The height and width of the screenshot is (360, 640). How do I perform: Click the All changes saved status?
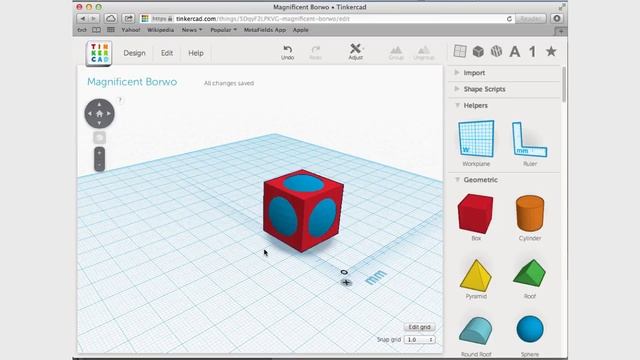click(229, 83)
